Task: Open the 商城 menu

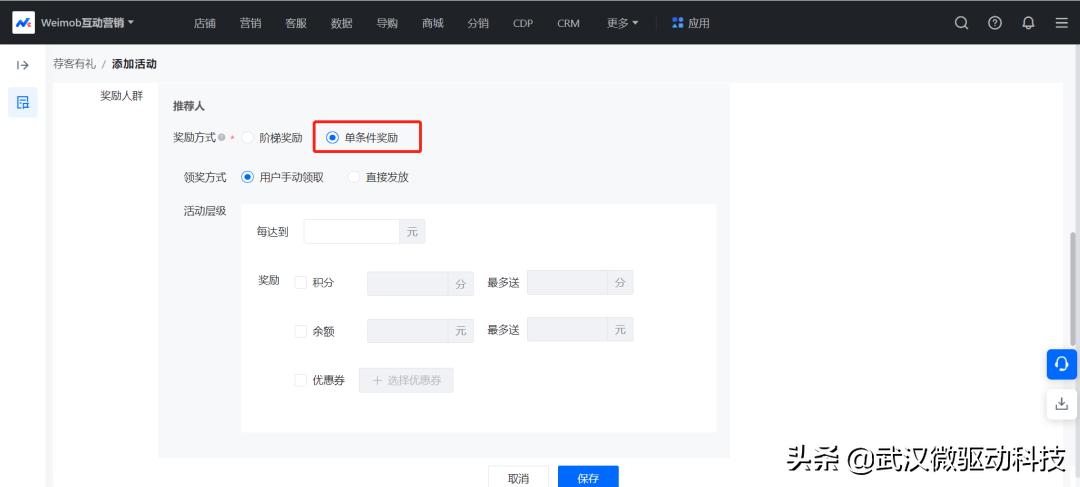Action: [x=433, y=23]
